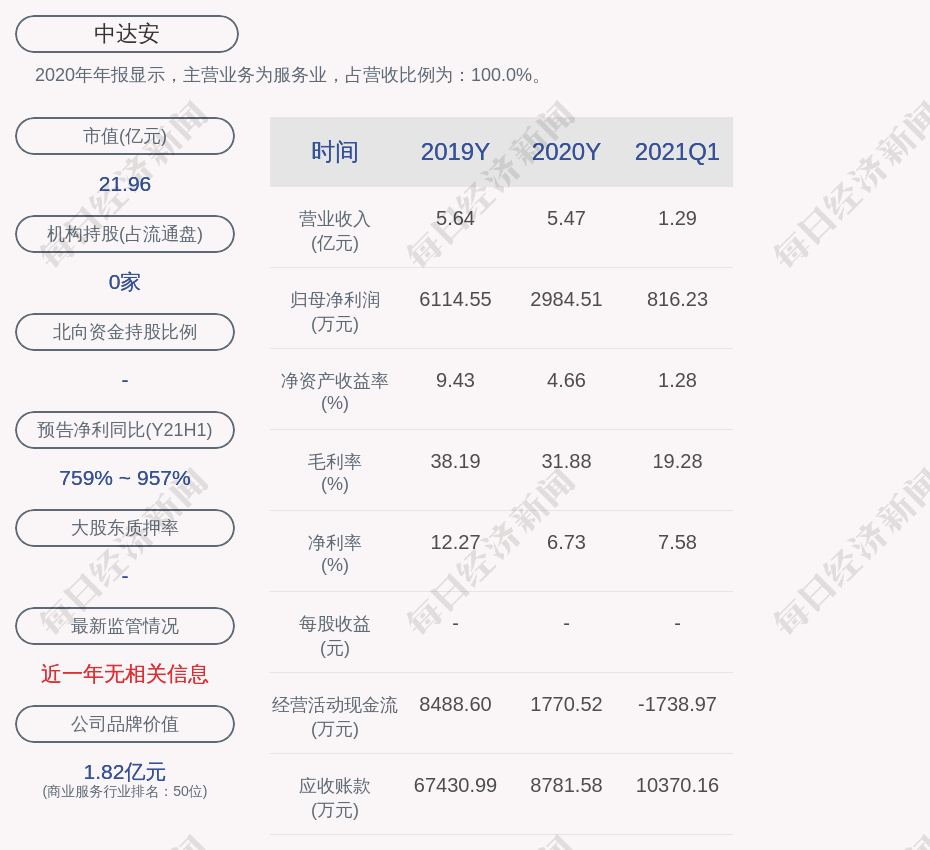The image size is (930, 850).
Task: Select the 公司品牌价值 label pill
Action: tap(125, 724)
